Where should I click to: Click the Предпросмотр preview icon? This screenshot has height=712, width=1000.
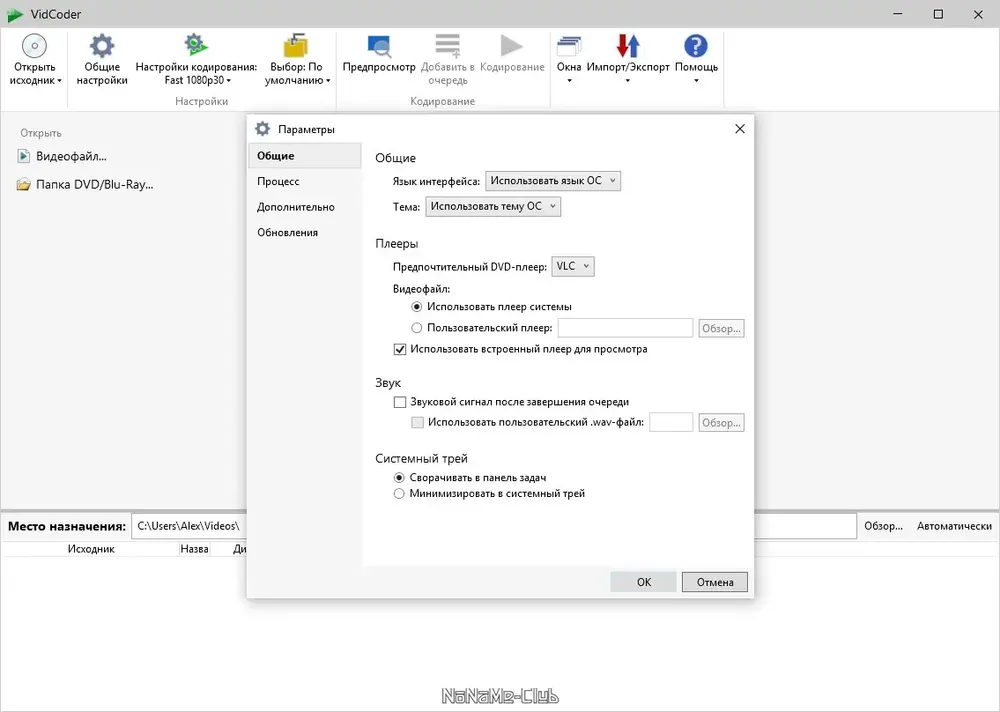(379, 46)
